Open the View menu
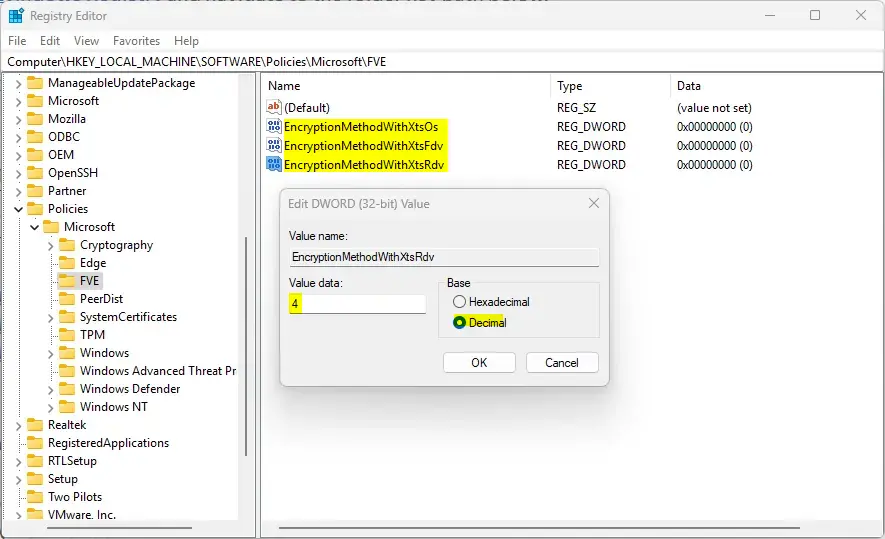The height and width of the screenshot is (539, 885). tap(86, 41)
